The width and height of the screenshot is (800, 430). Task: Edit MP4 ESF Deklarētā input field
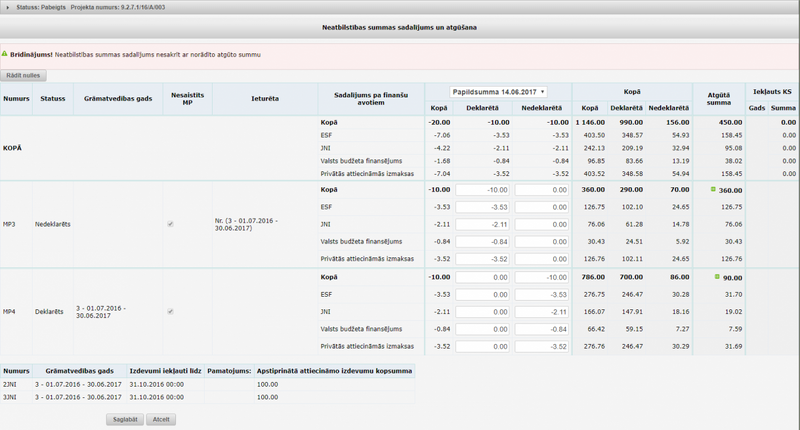coord(483,294)
